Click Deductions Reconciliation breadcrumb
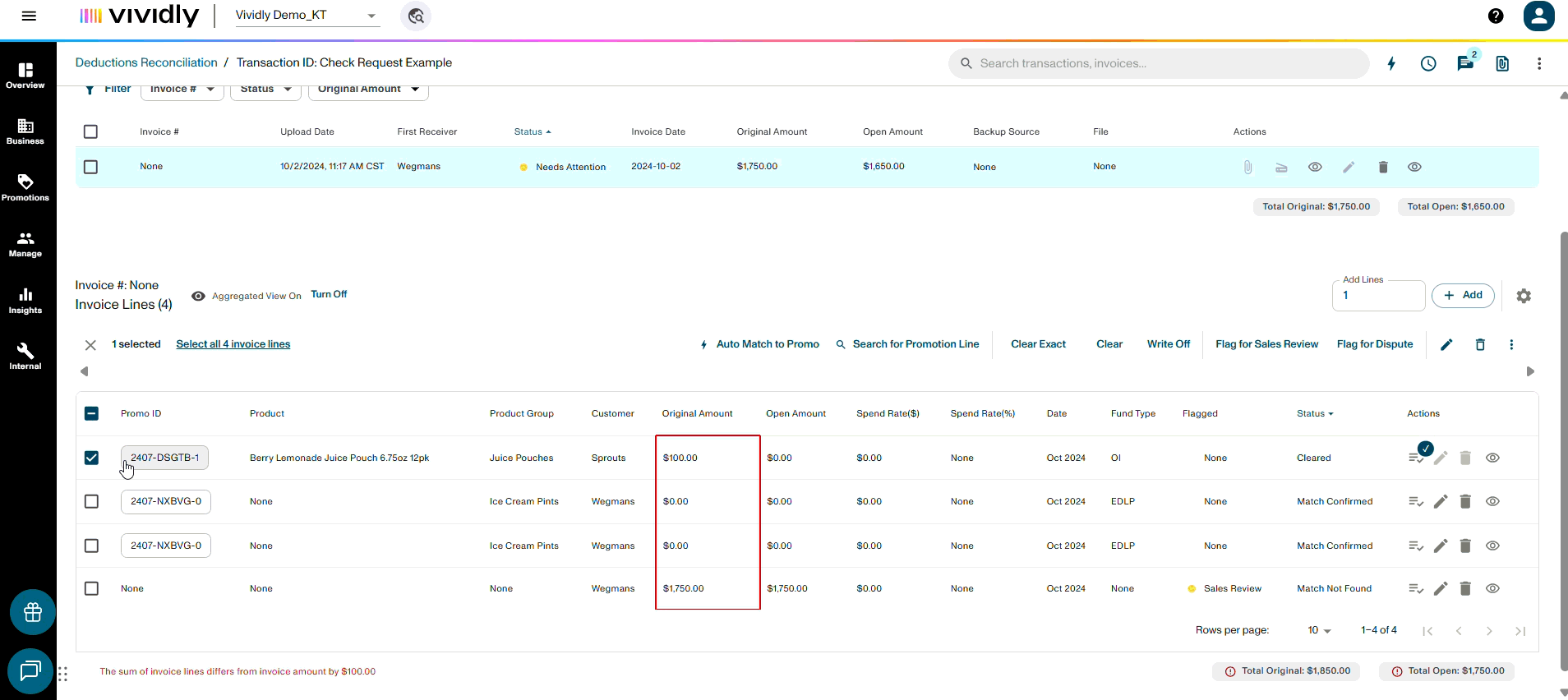1568x700 pixels. [x=146, y=62]
